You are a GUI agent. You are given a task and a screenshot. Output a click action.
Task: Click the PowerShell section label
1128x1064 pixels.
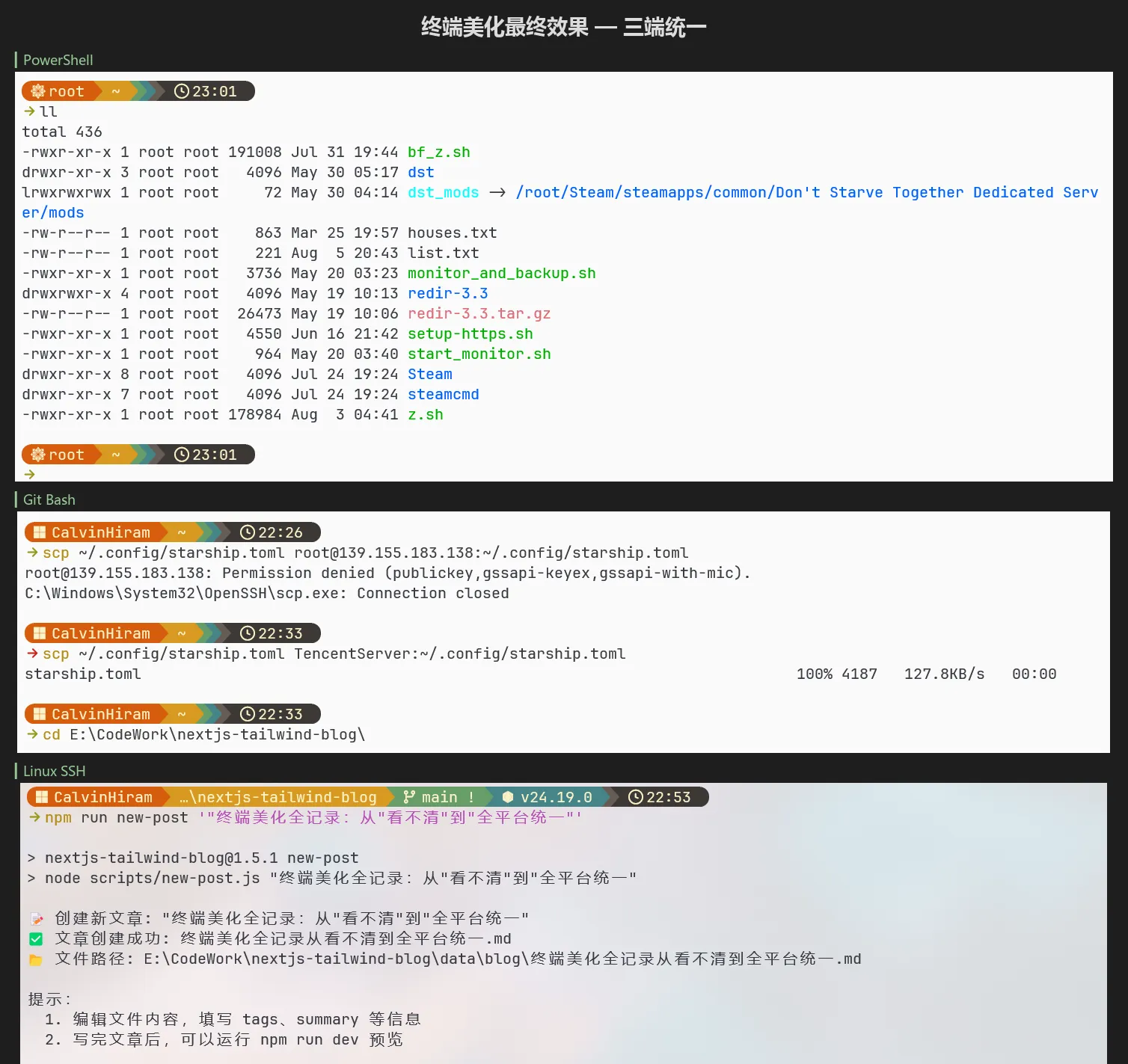click(58, 60)
